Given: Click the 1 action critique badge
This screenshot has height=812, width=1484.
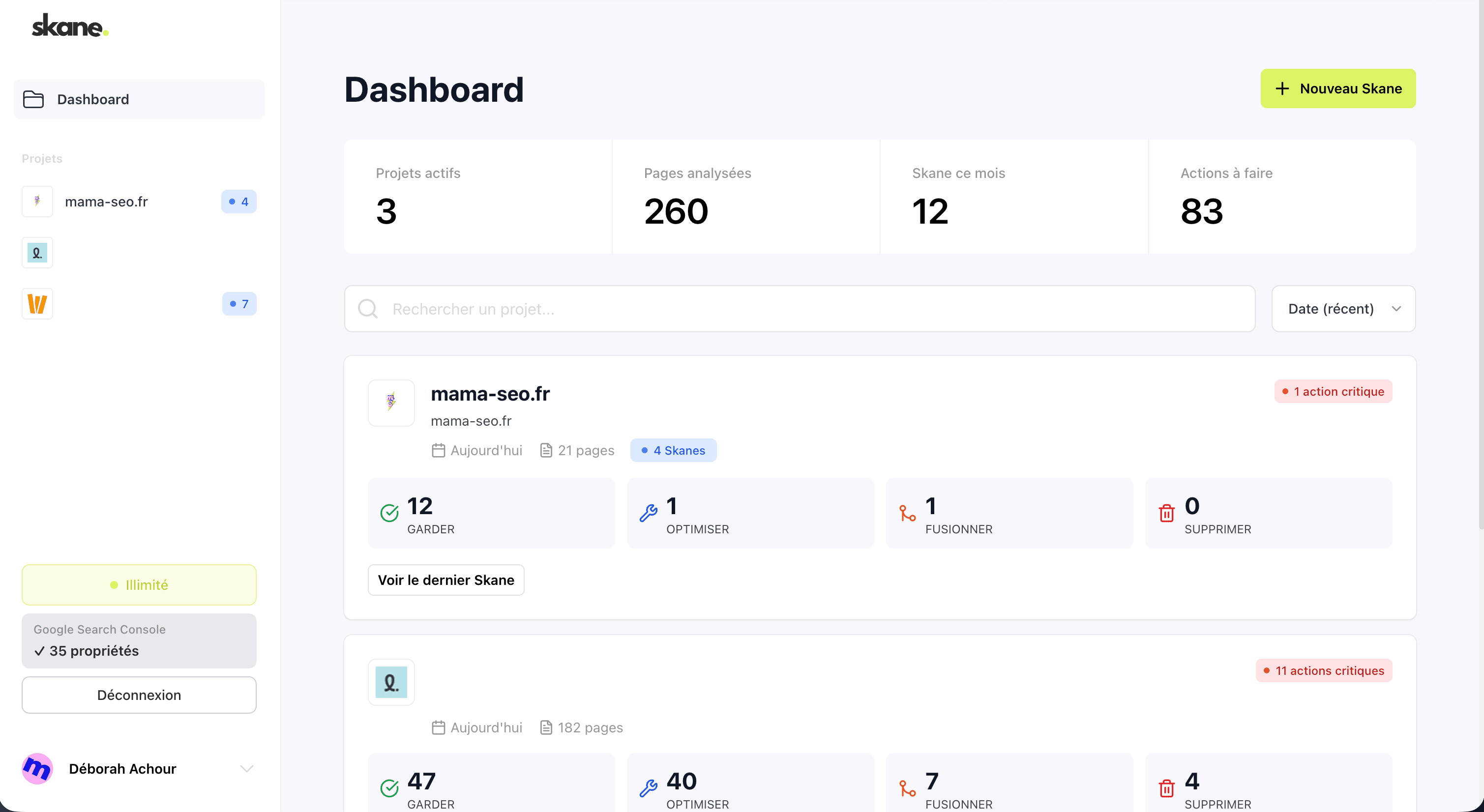Looking at the screenshot, I should click(1333, 391).
